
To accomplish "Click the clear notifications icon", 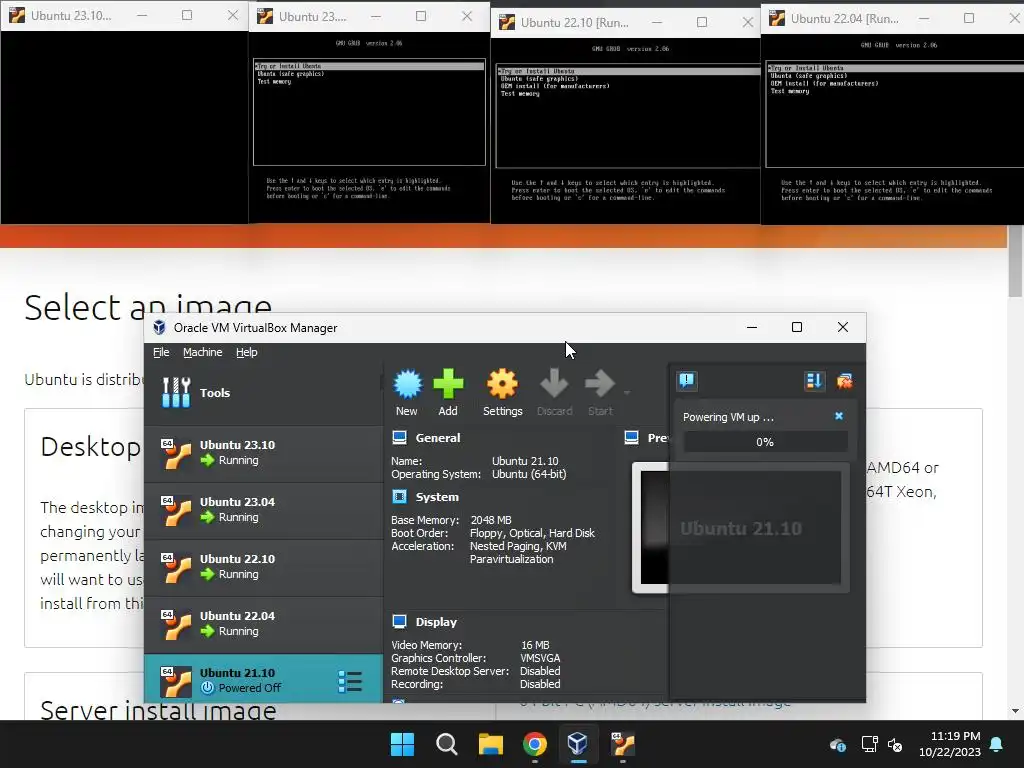I will [x=844, y=381].
